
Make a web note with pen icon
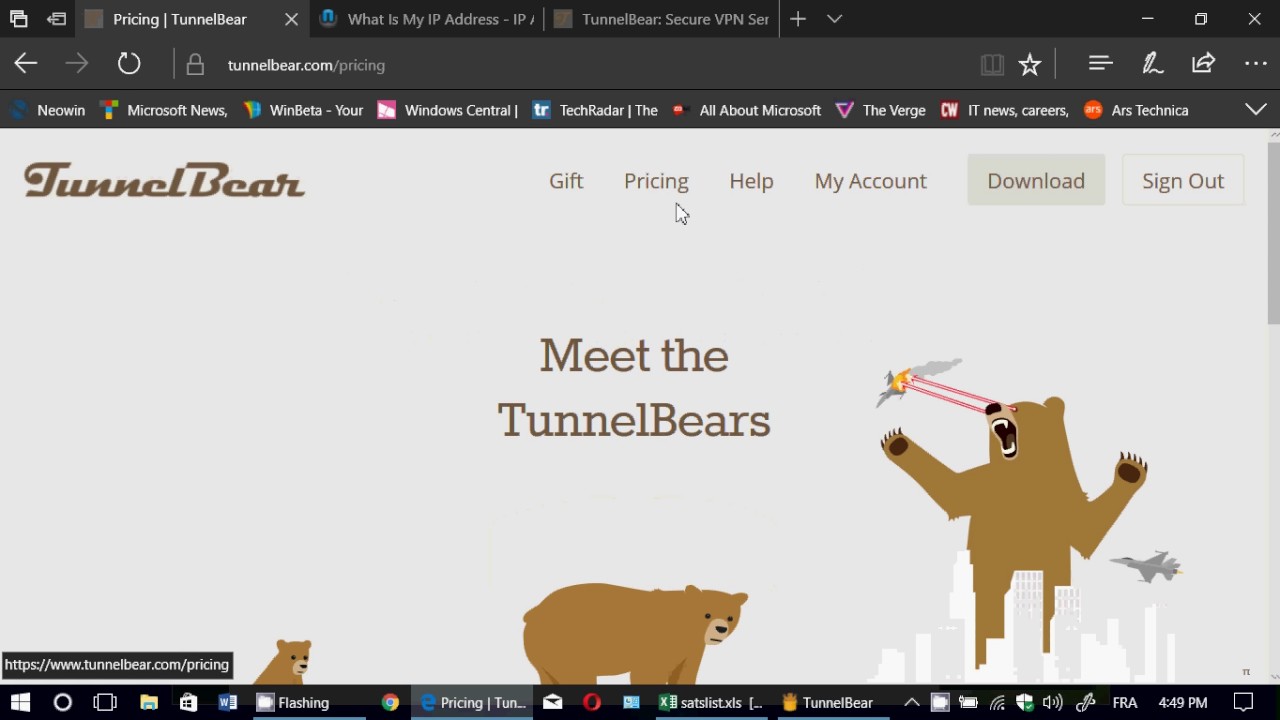pos(1152,64)
